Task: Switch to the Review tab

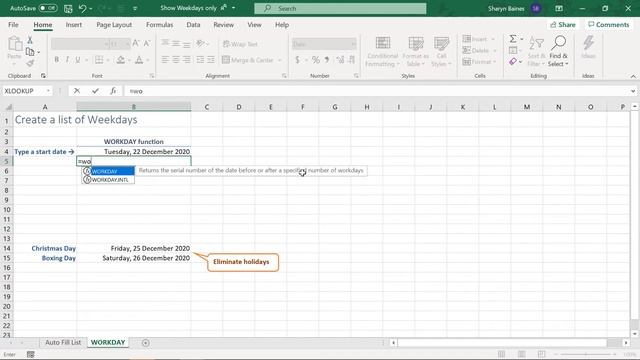Action: (x=224, y=25)
